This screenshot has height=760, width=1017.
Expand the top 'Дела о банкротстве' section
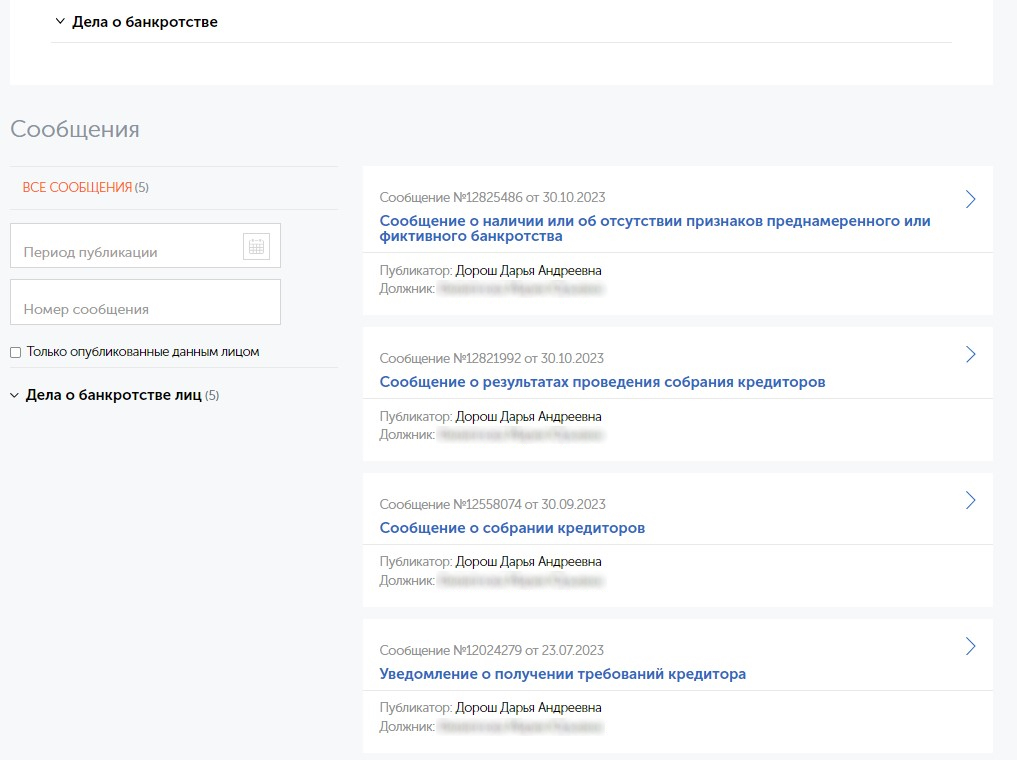[136, 22]
